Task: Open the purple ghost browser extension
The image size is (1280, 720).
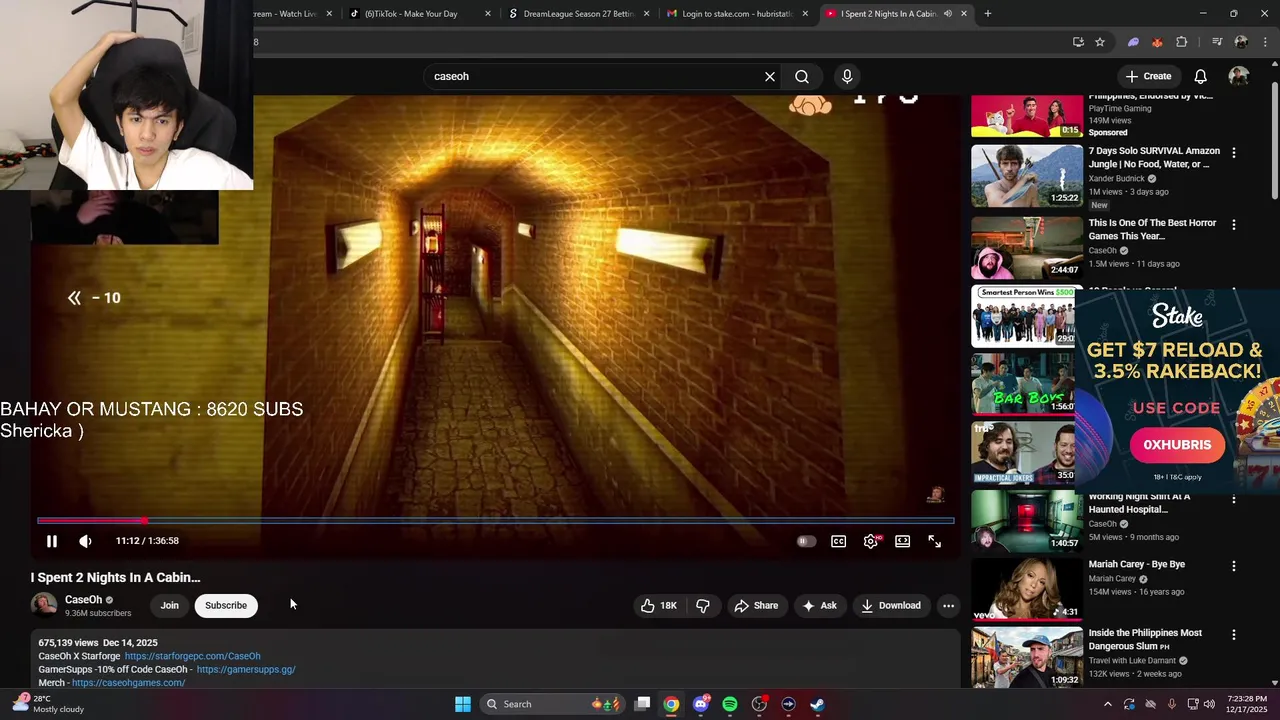Action: click(1133, 42)
